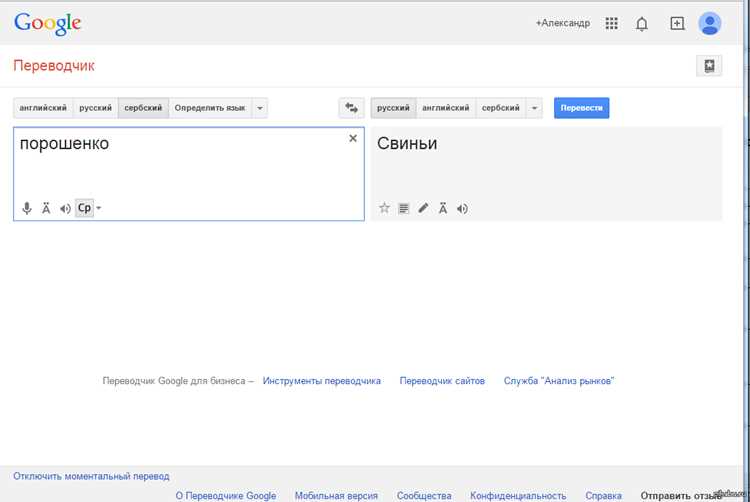Click the translated word Свиньи
Image resolution: width=750 pixels, height=502 pixels.
tap(407, 143)
